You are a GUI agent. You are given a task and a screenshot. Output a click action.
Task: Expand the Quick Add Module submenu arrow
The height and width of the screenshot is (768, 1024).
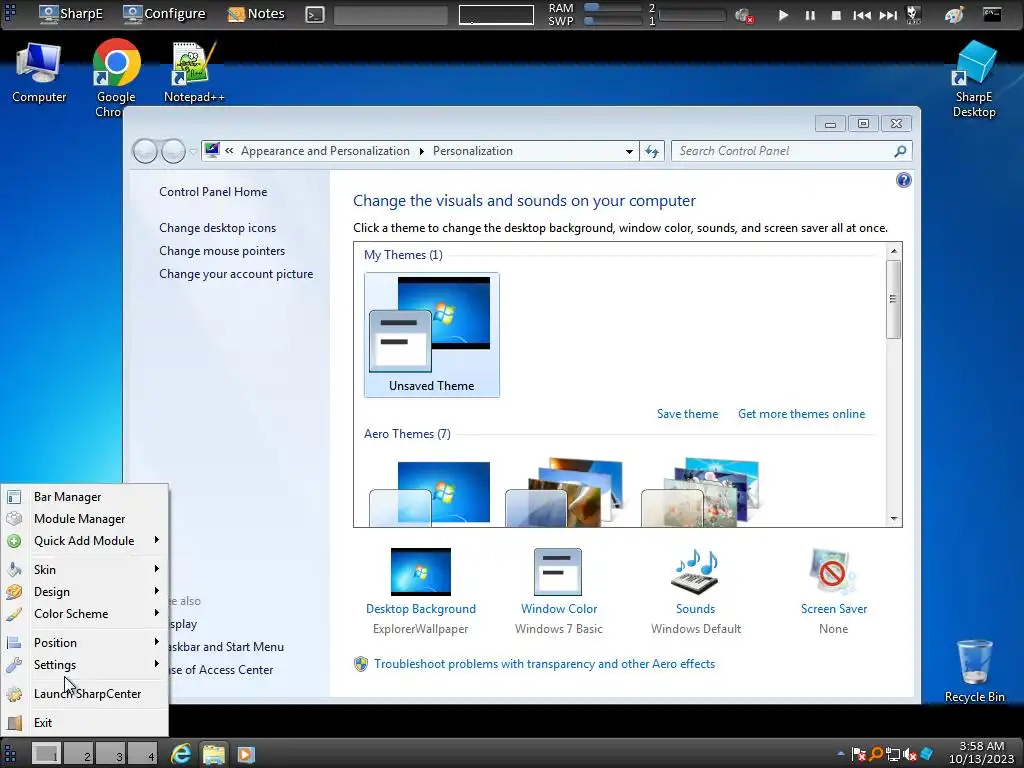(157, 540)
